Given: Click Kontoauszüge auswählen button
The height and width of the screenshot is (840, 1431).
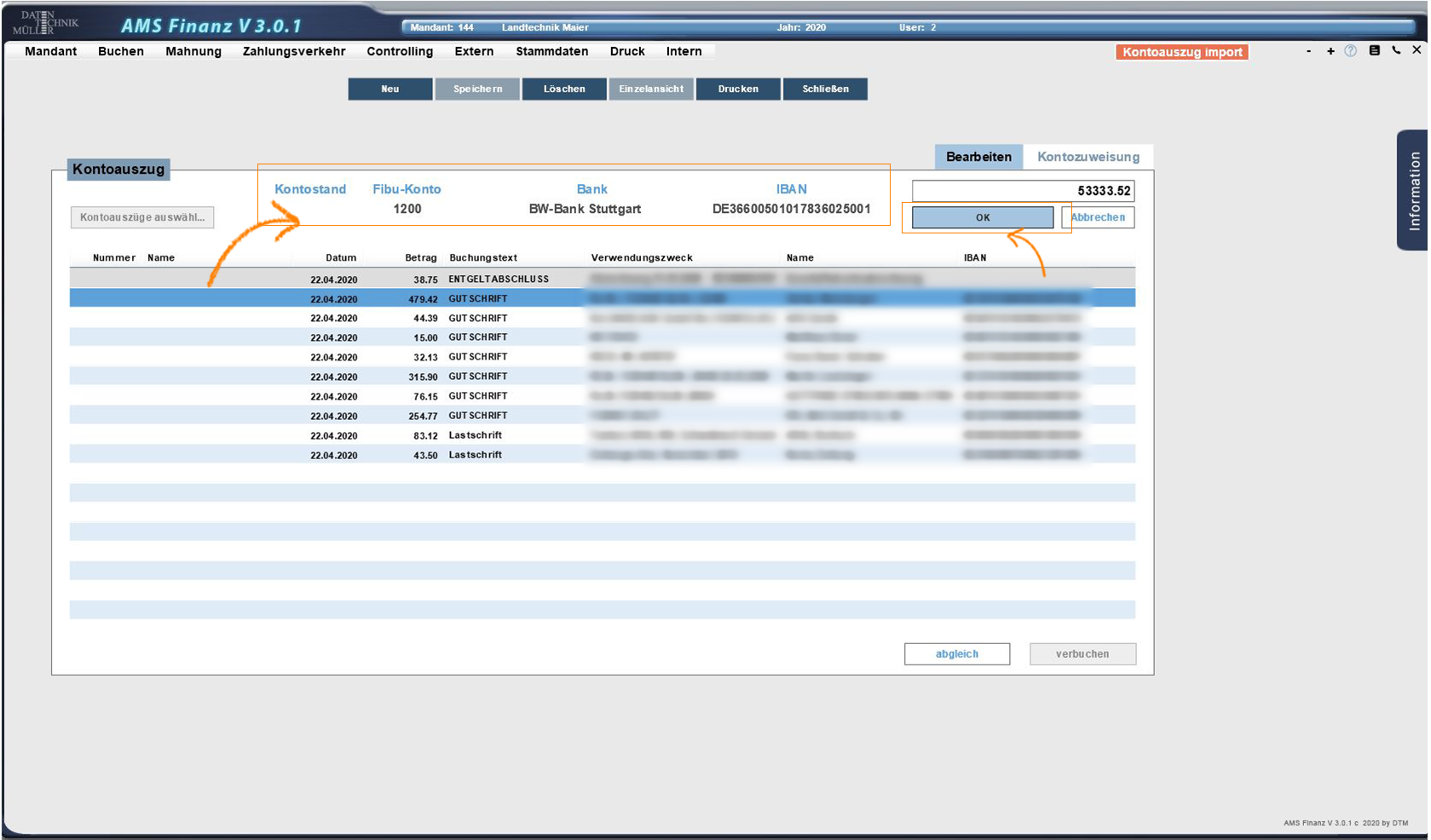Looking at the screenshot, I should pyautogui.click(x=142, y=217).
